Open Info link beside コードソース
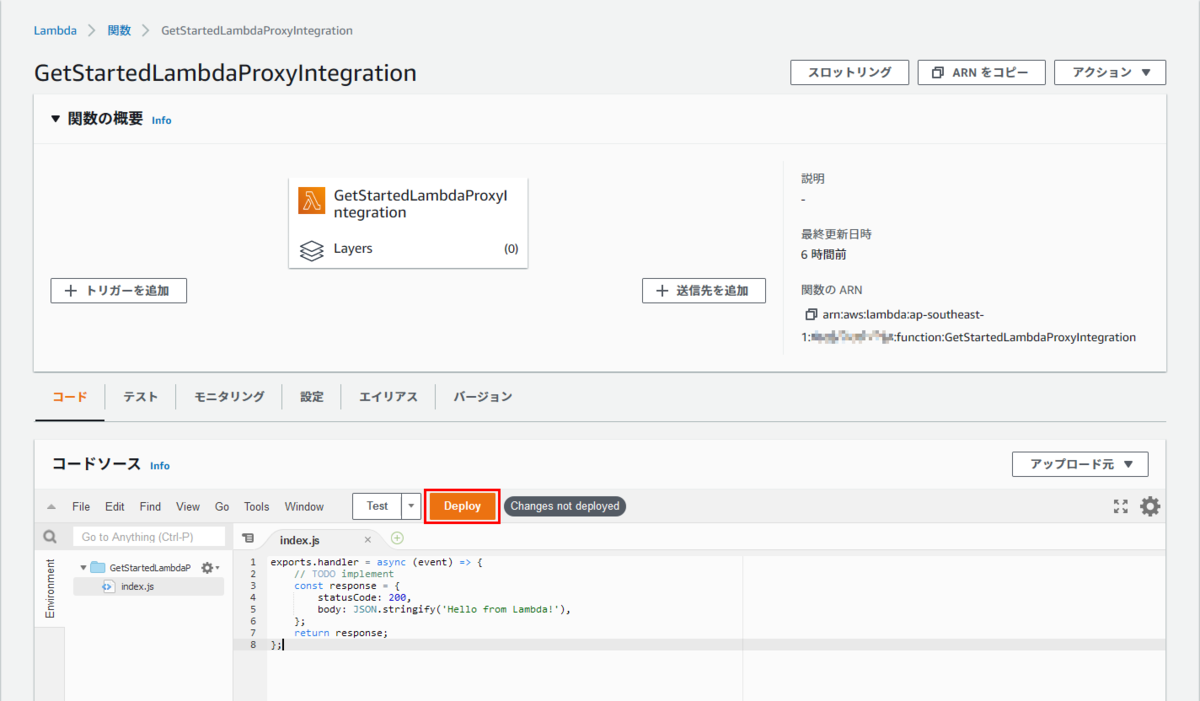This screenshot has height=701, width=1200. (160, 466)
